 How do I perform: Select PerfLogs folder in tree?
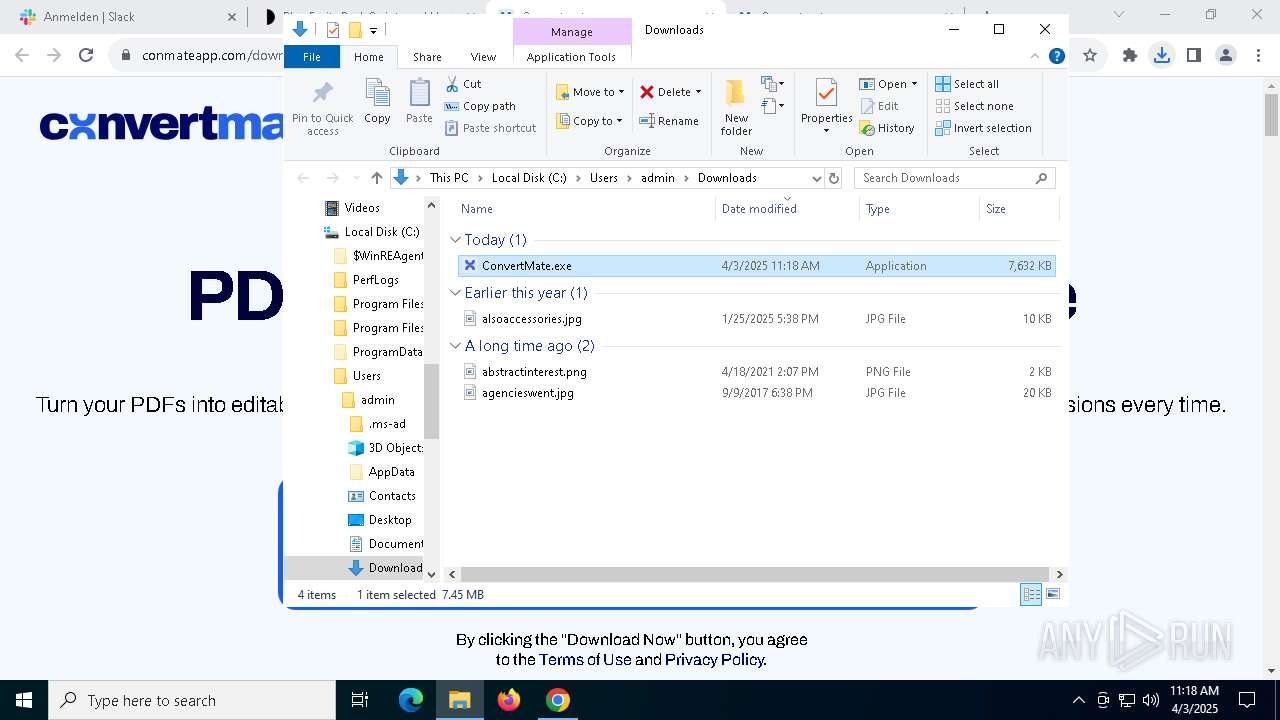[375, 280]
